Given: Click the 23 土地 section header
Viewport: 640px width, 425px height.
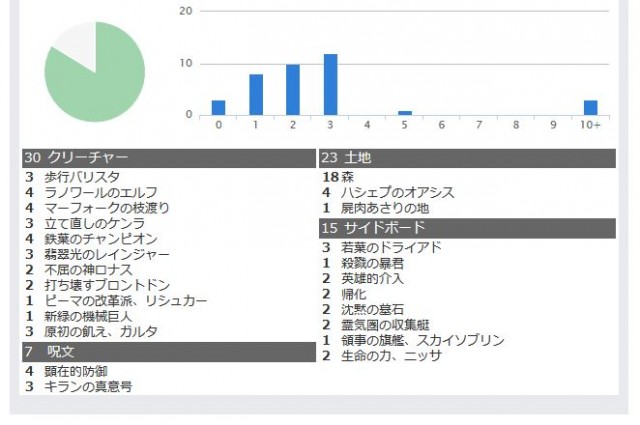Looking at the screenshot, I should (x=467, y=158).
